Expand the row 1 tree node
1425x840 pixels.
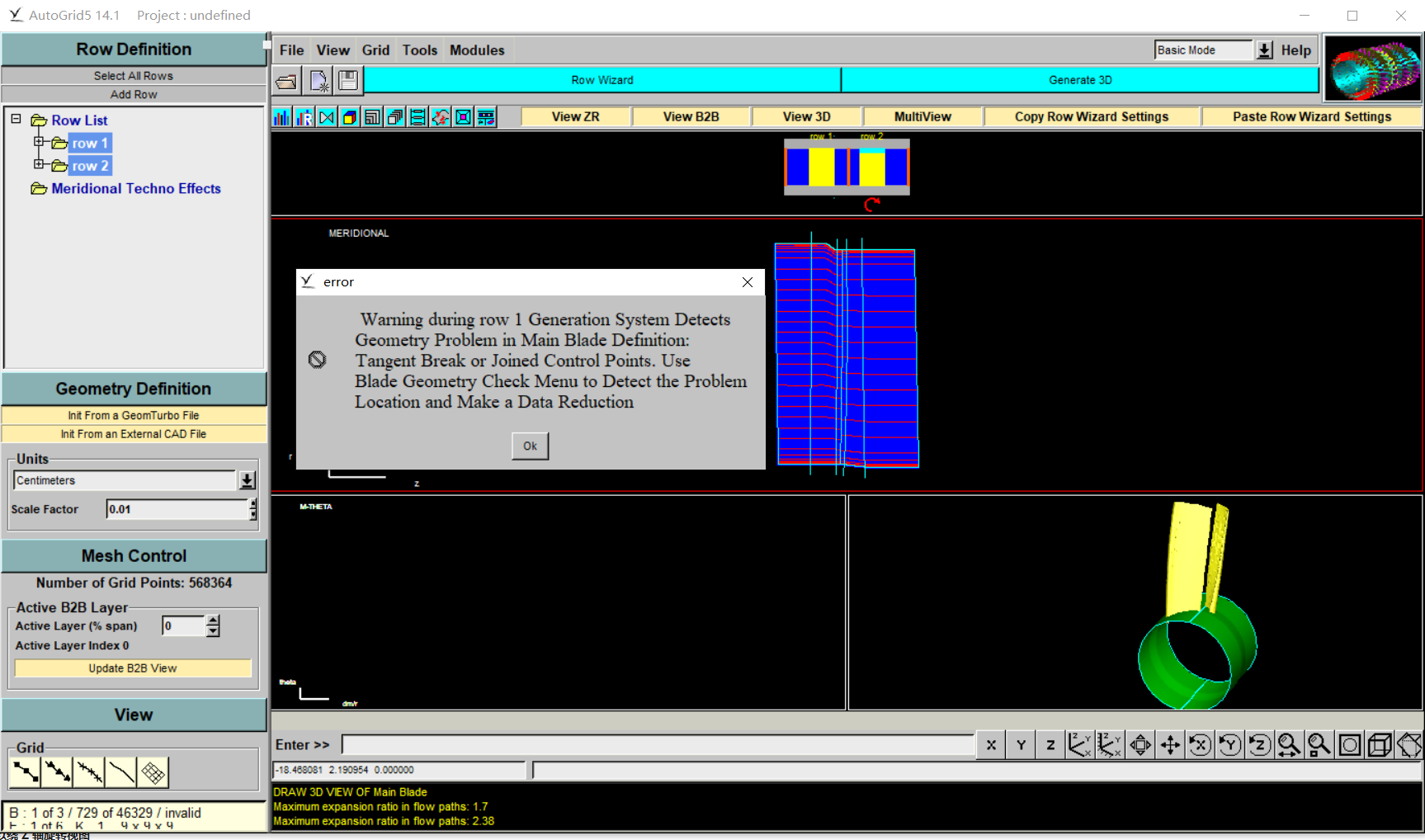(x=38, y=142)
